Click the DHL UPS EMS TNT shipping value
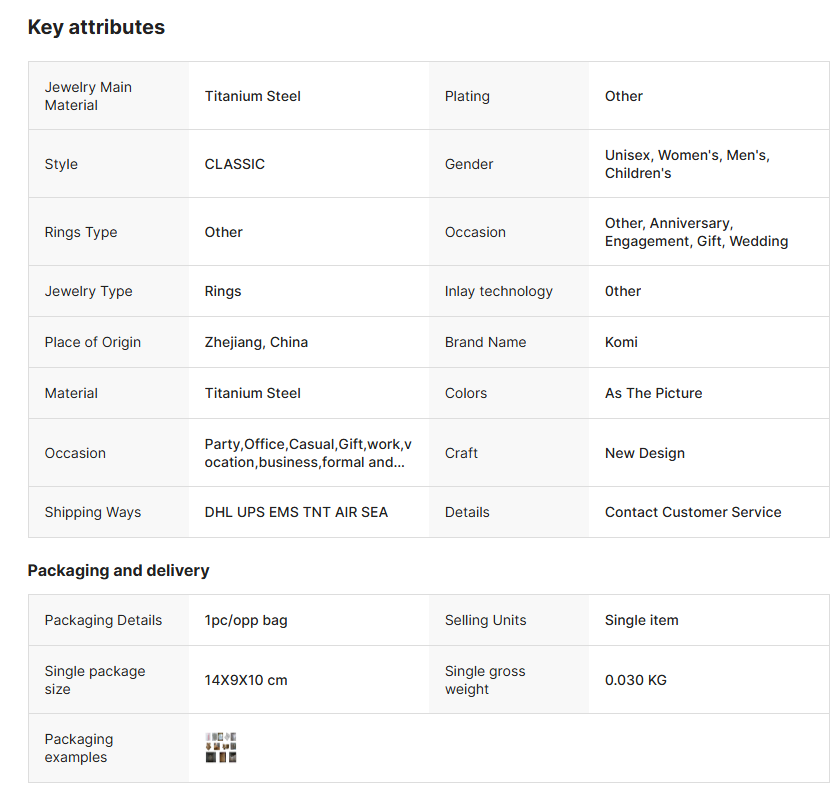 coord(296,512)
